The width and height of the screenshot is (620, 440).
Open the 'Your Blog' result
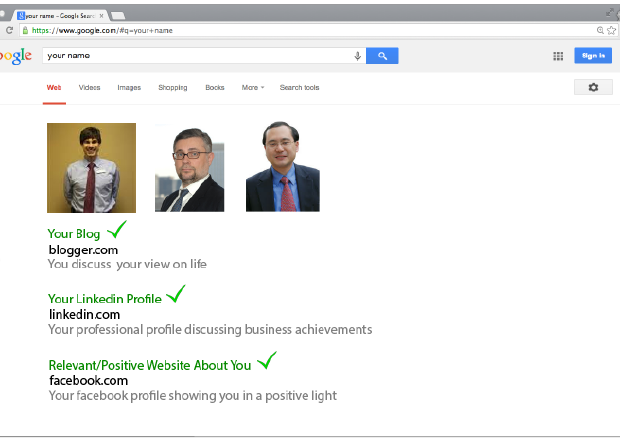click(x=74, y=234)
